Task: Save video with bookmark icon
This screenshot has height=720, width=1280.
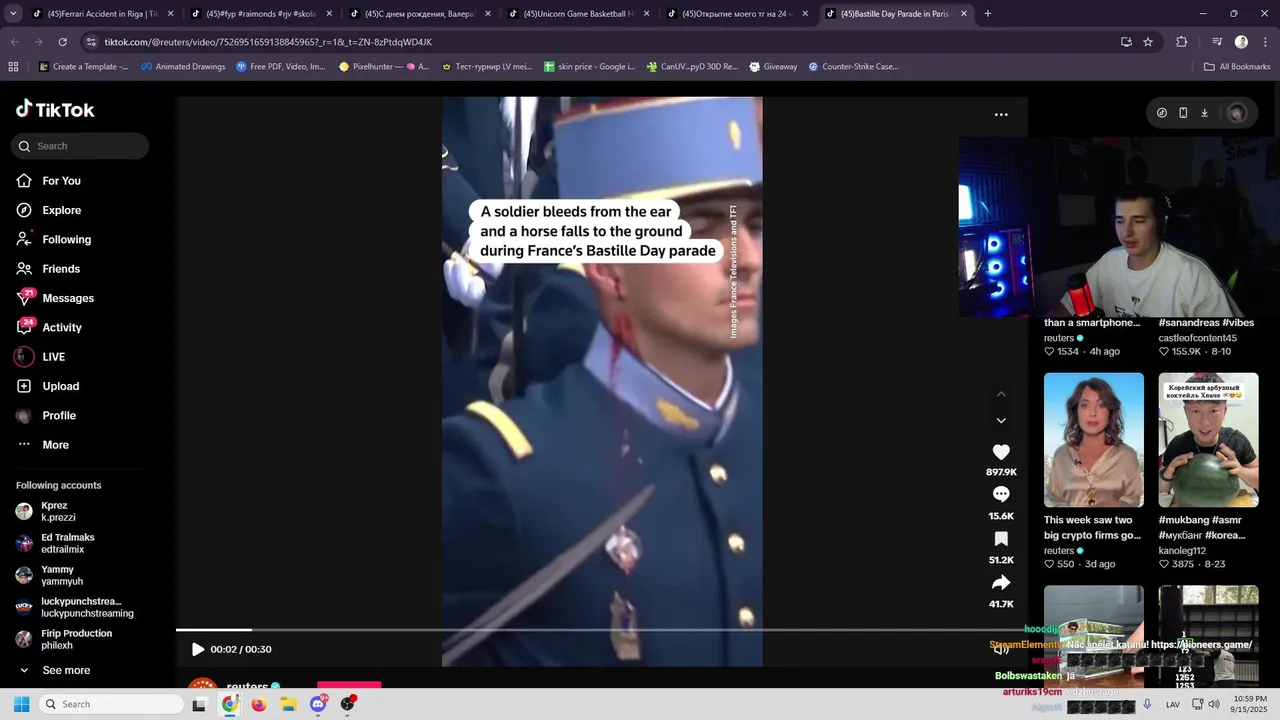Action: [x=1001, y=540]
